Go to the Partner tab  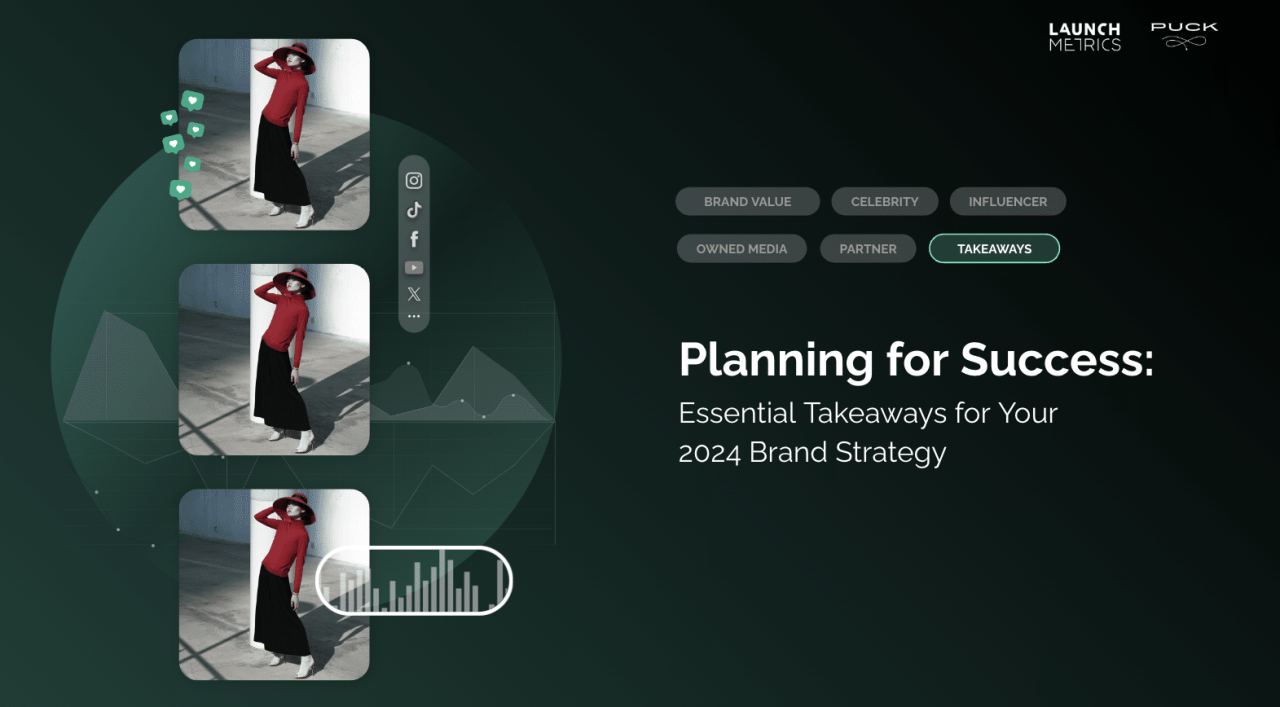(867, 248)
